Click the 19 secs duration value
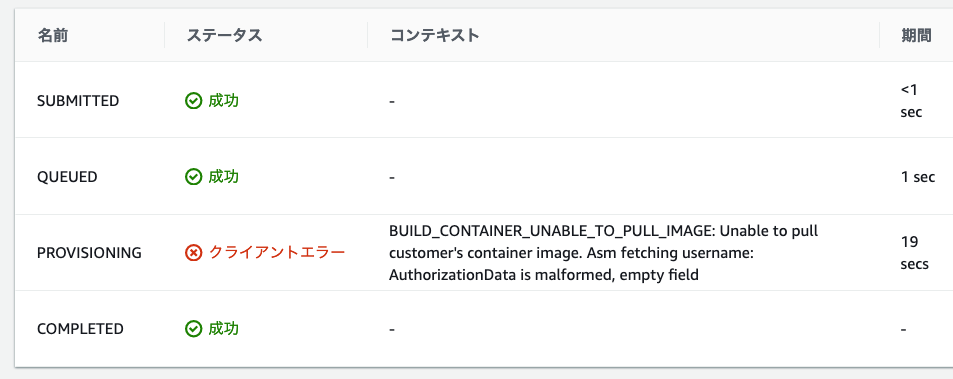The height and width of the screenshot is (379, 953). pyautogui.click(x=915, y=253)
